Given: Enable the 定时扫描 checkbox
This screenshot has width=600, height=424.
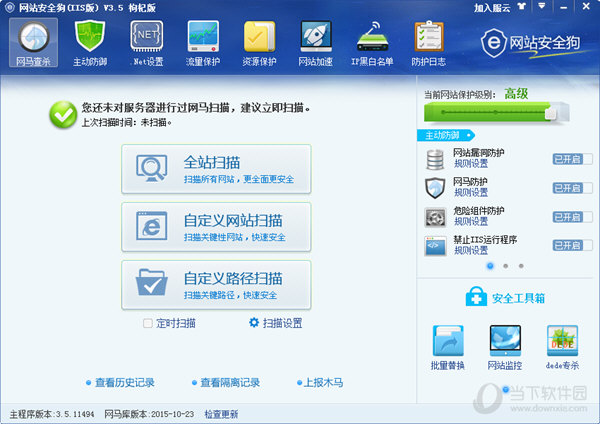Looking at the screenshot, I should 148,323.
